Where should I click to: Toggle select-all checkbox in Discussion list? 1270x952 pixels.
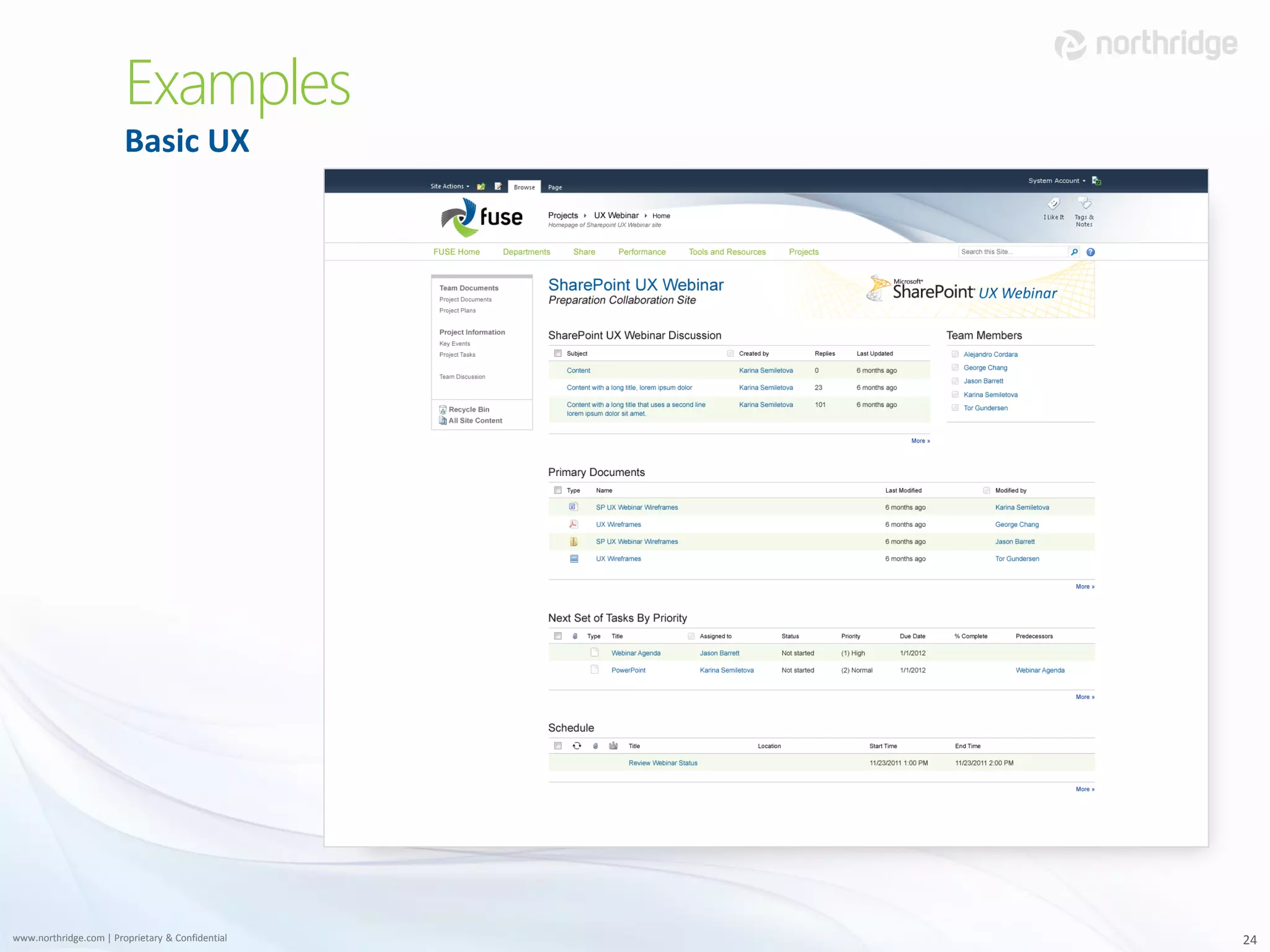(557, 353)
